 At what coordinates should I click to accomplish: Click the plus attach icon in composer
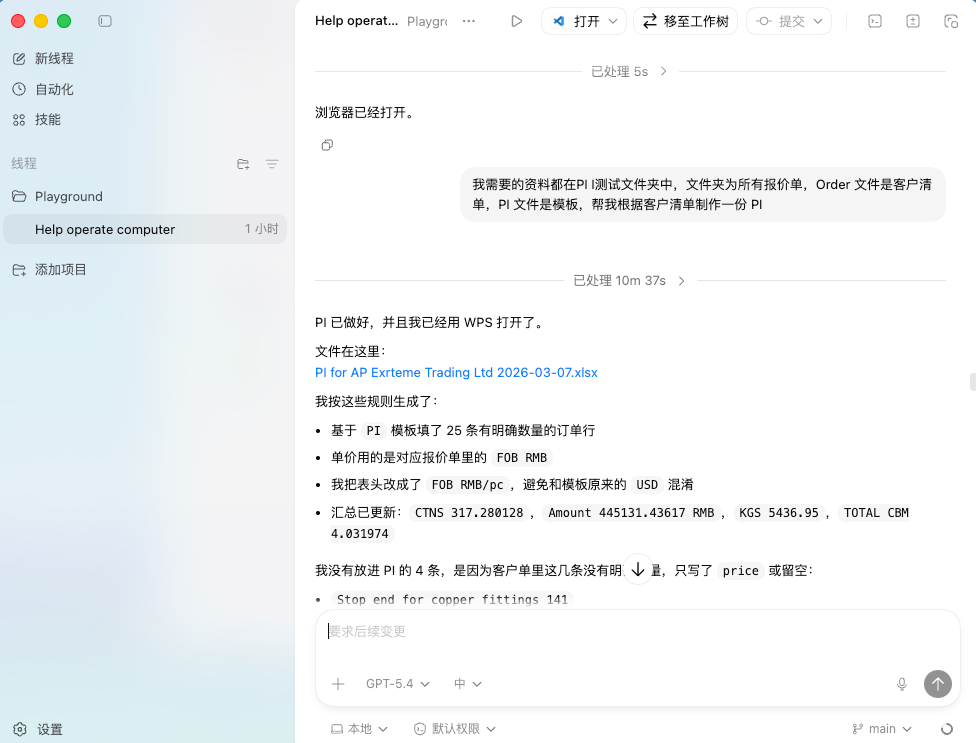[x=338, y=684]
